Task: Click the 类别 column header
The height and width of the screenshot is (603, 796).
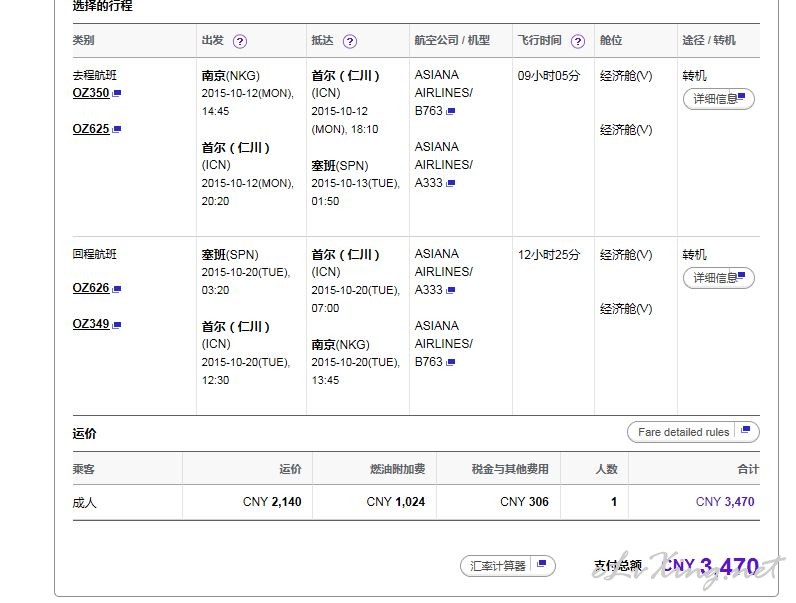Action: coord(83,40)
